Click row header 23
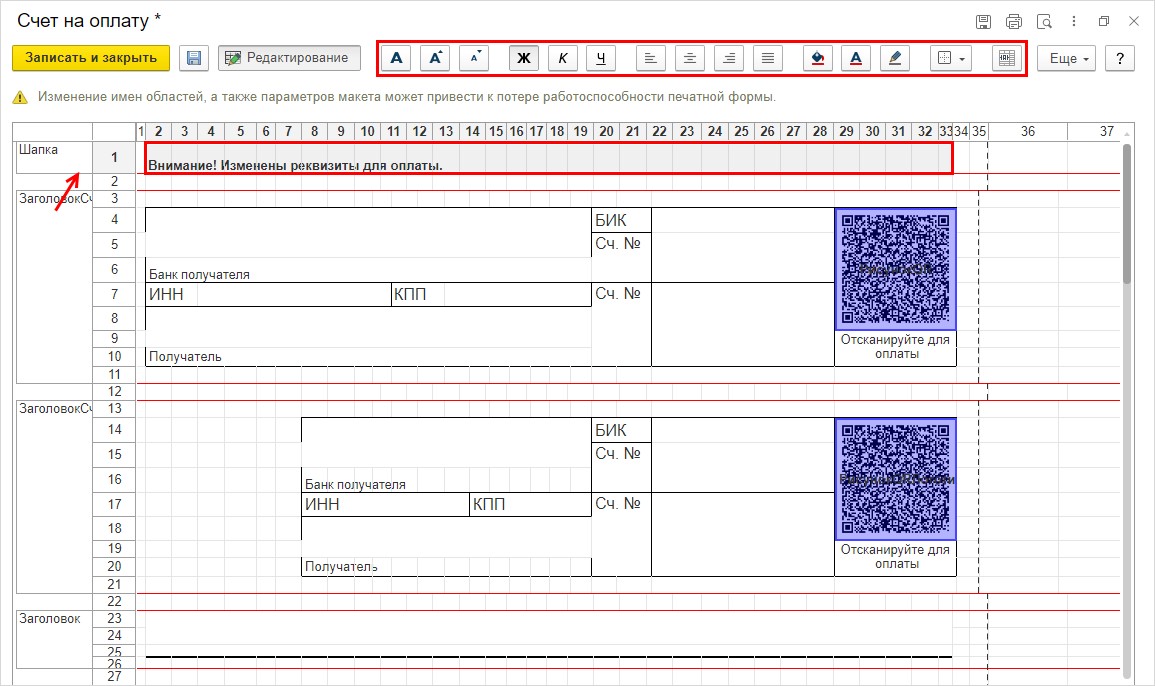 click(114, 619)
